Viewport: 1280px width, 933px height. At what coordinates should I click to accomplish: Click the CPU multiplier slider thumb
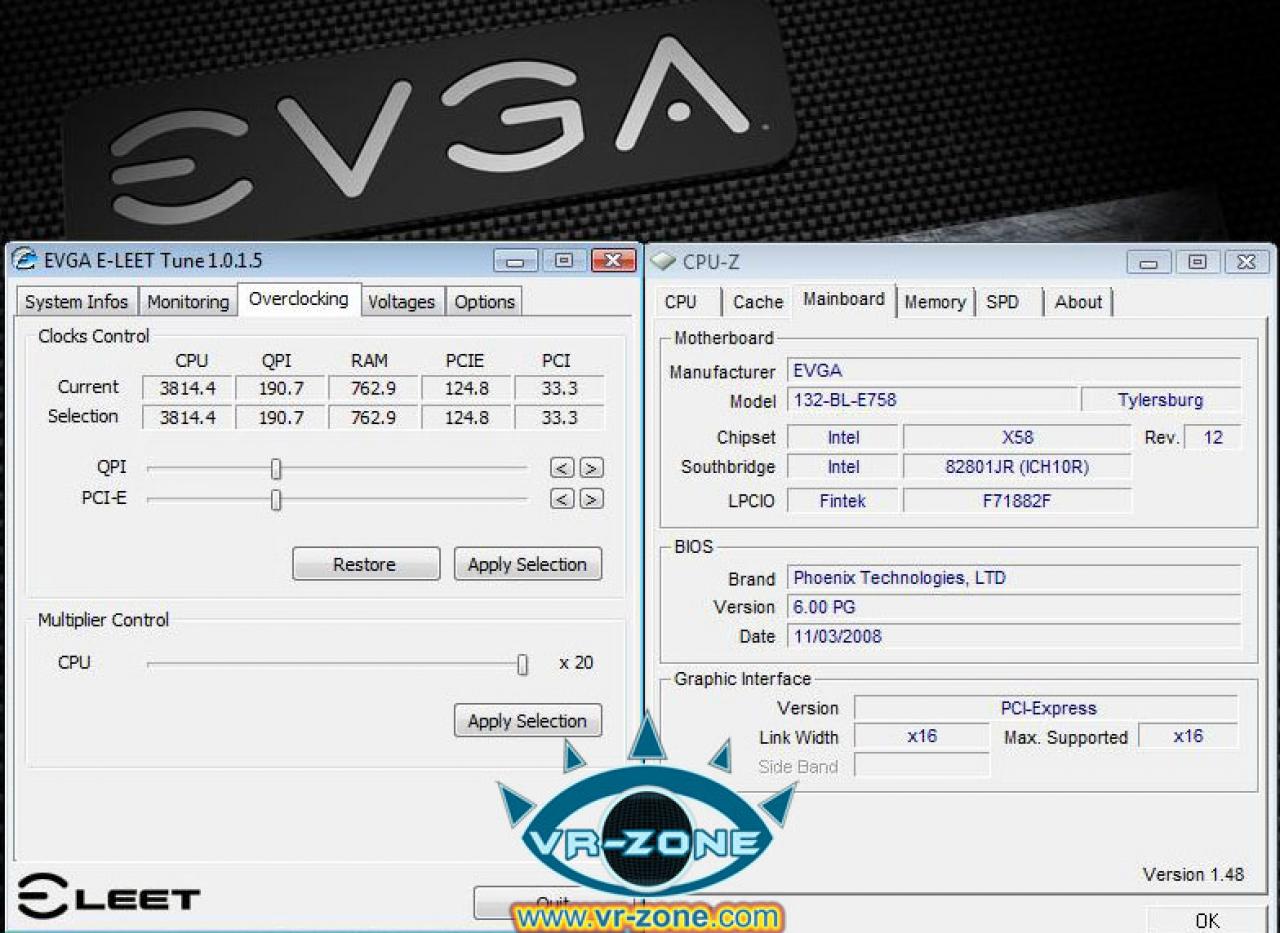522,664
